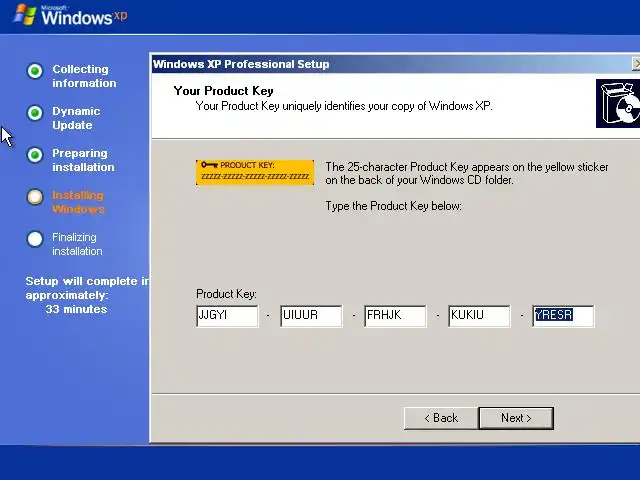The image size is (640, 480).
Task: Click the 'Preparing installation' step label
Action: point(83,160)
